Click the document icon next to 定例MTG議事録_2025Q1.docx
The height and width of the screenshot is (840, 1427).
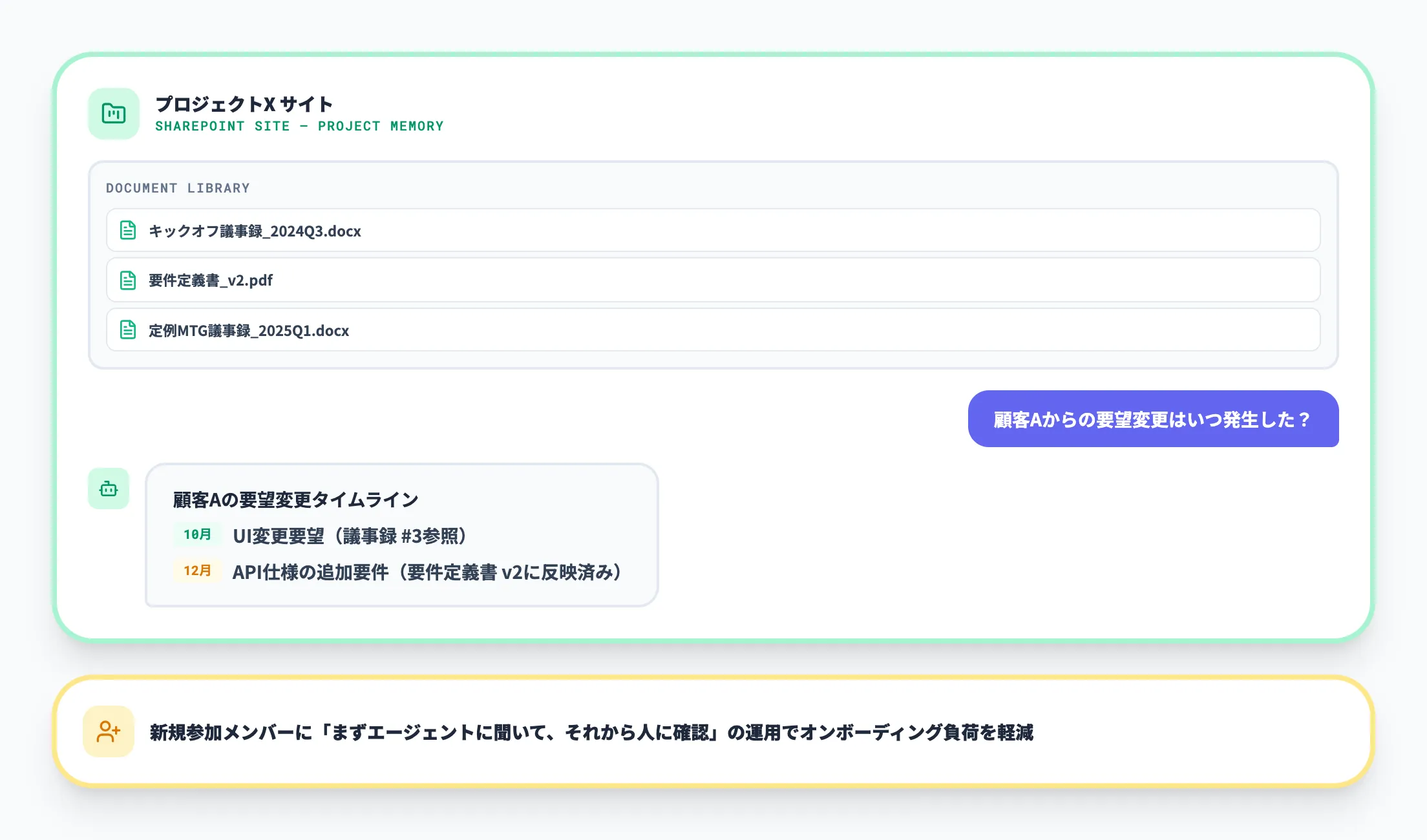(127, 330)
